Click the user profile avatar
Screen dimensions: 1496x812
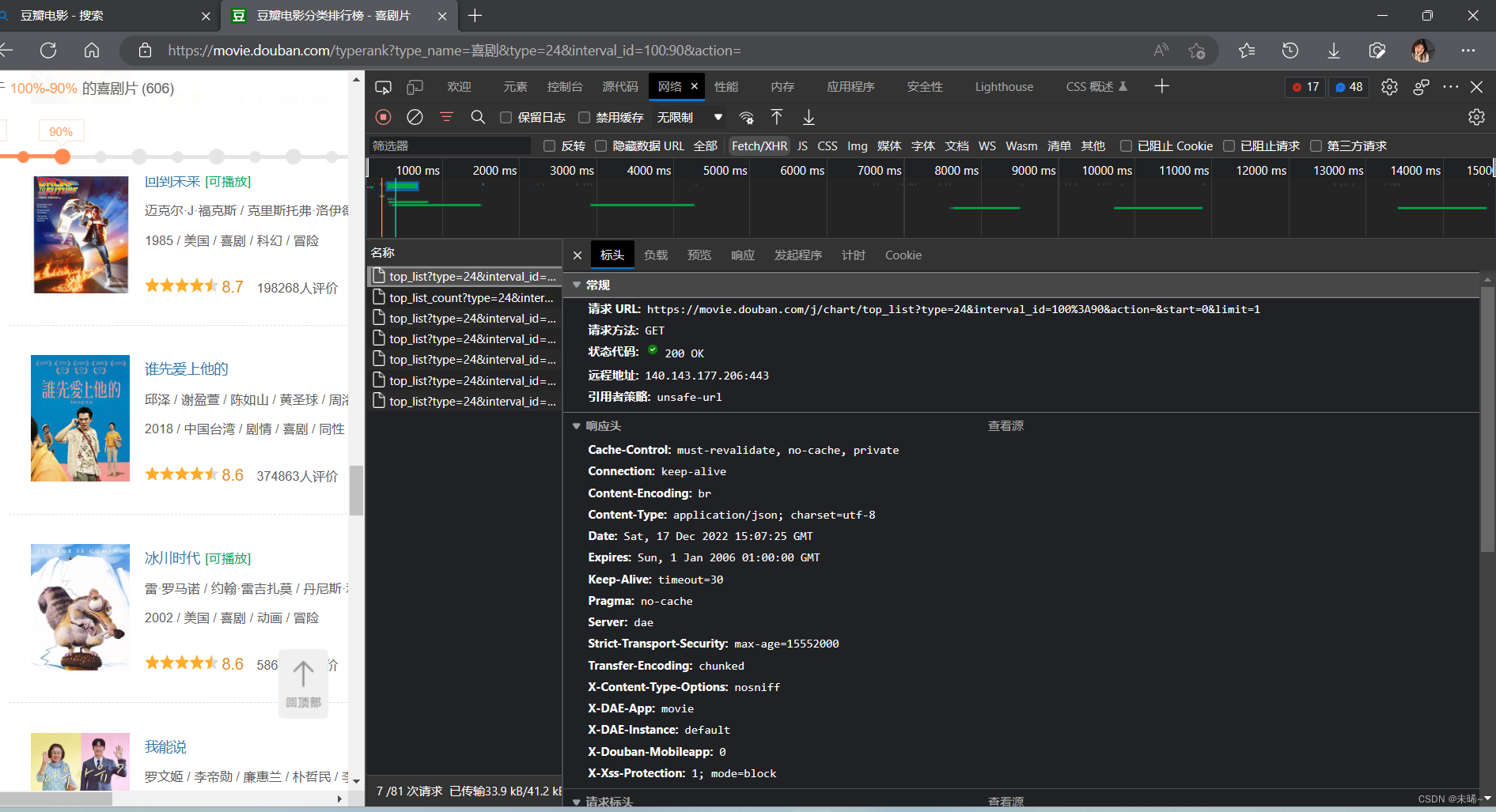[x=1422, y=51]
